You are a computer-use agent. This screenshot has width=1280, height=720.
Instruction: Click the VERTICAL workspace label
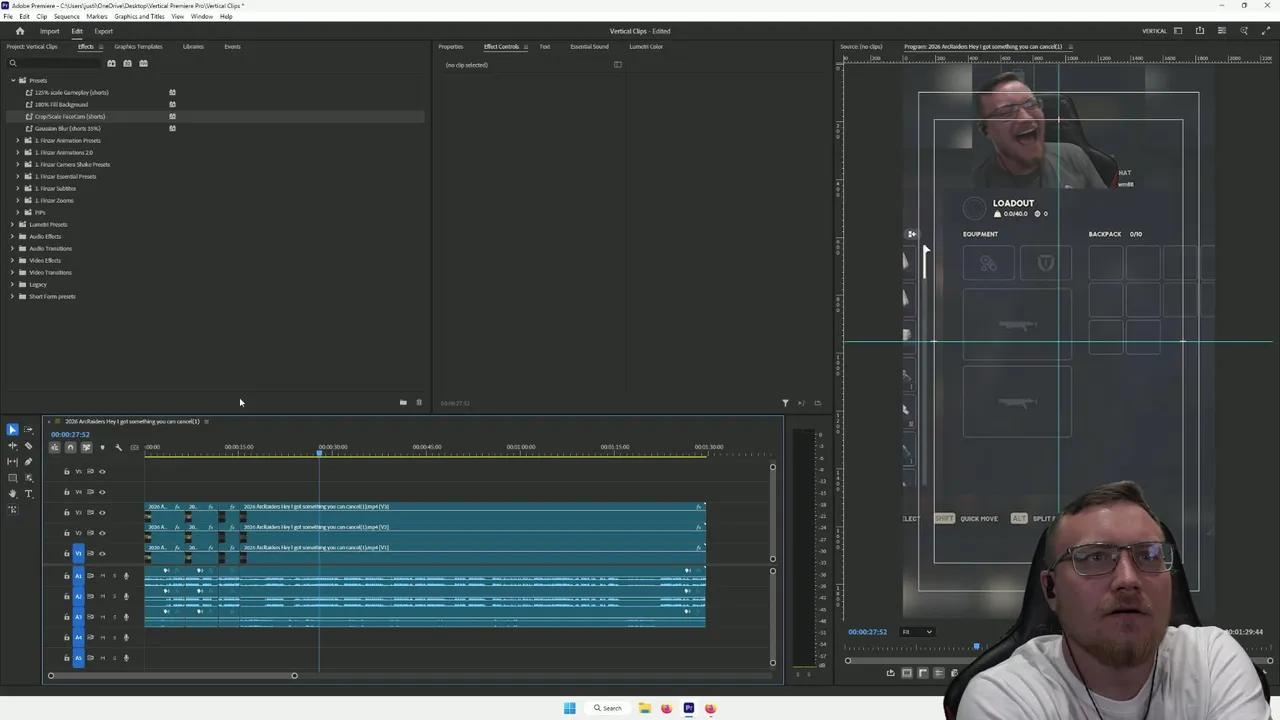click(x=1154, y=31)
